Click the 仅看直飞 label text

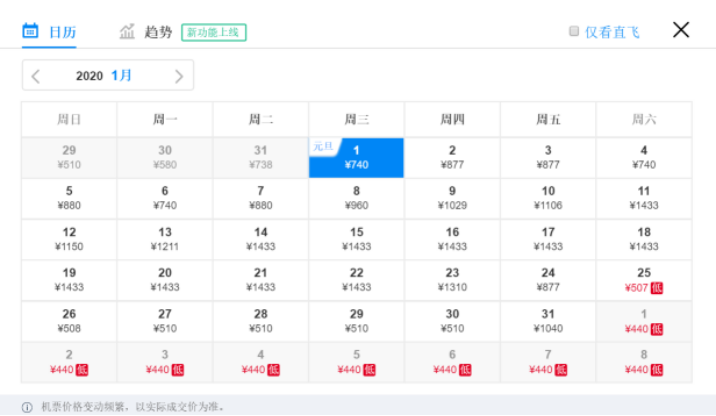click(x=612, y=32)
